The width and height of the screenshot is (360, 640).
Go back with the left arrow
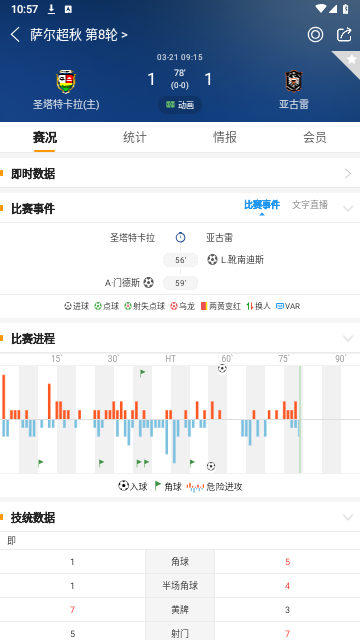pos(15,35)
